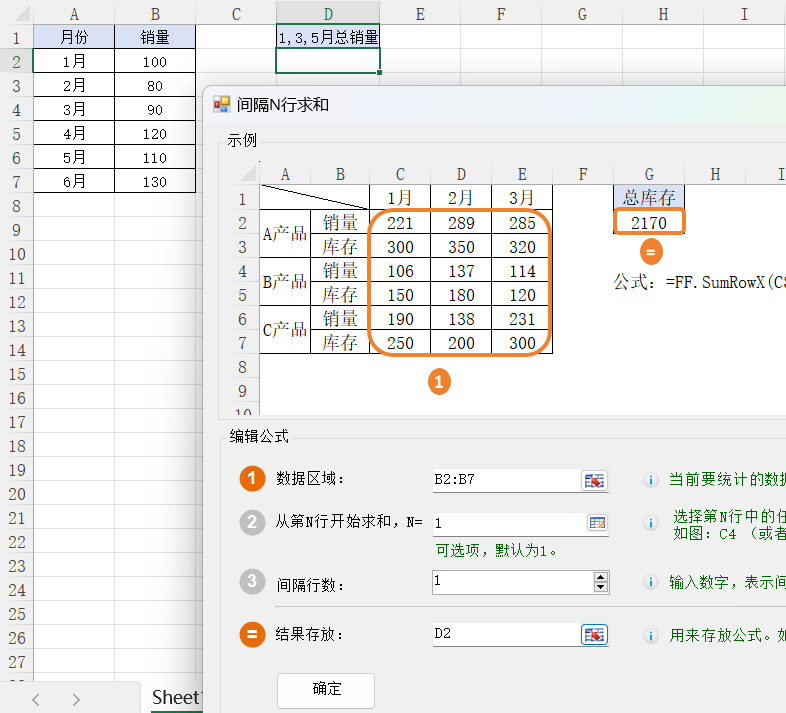Select cell B7 containing 130
Viewport: 786px width, 713px height.
click(x=154, y=182)
